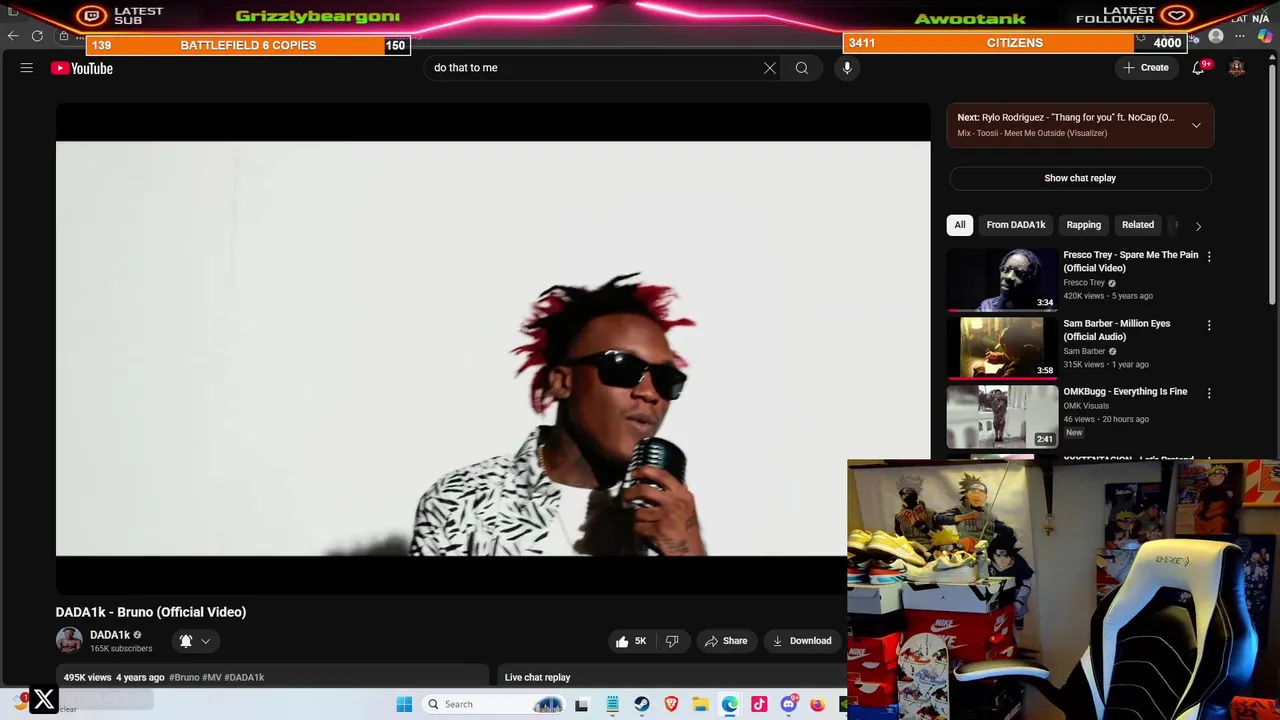Image resolution: width=1280 pixels, height=720 pixels.
Task: Open Fresco Trey Spare Me The Pain thumbnail
Action: pyautogui.click(x=1002, y=279)
